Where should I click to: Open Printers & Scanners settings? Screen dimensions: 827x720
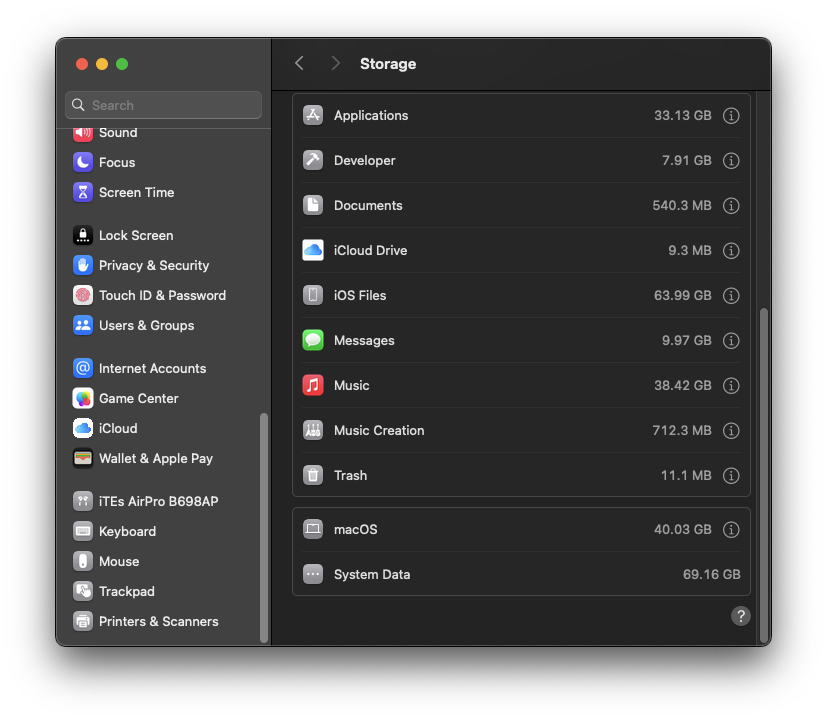click(x=158, y=622)
